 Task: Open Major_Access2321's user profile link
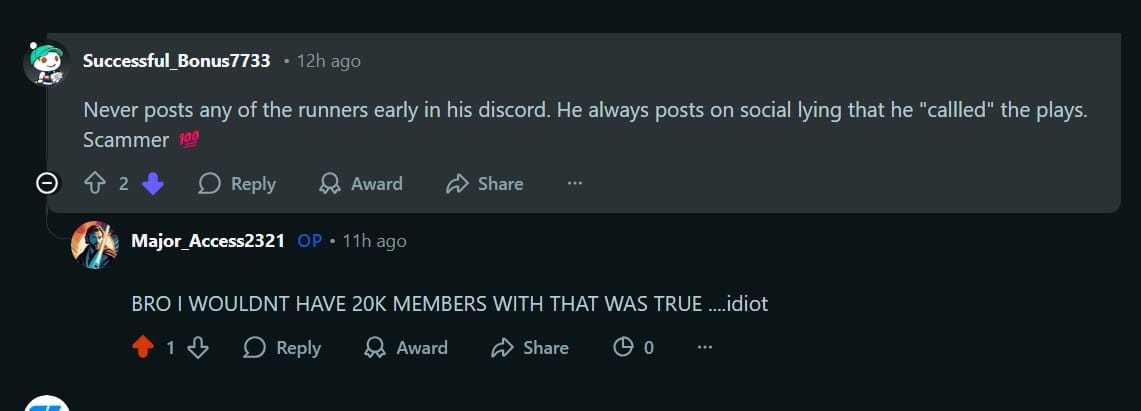(208, 241)
